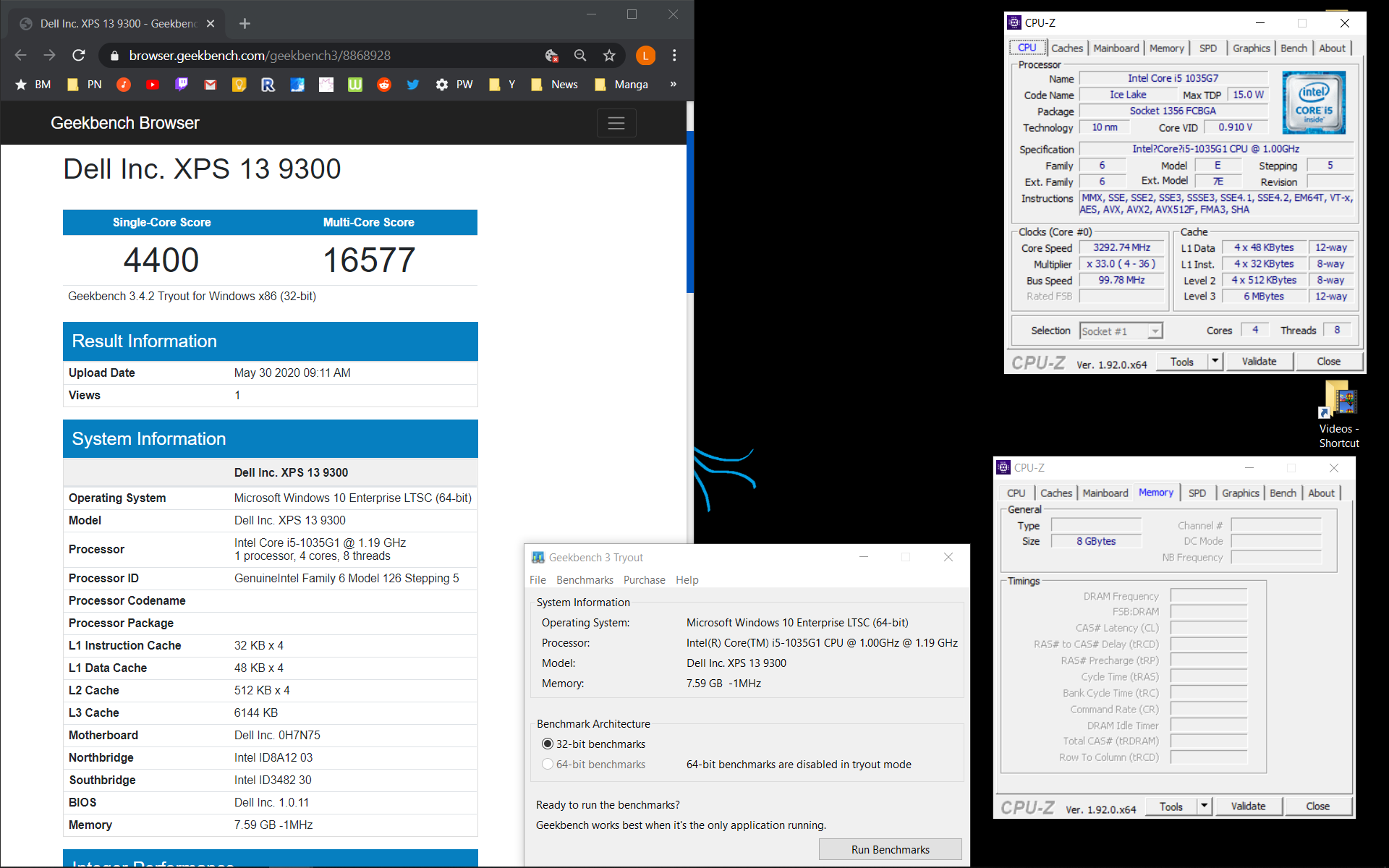1389x868 pixels.
Task: Expand Tools dropdown arrow in upper CPU-Z
Action: [x=1215, y=361]
